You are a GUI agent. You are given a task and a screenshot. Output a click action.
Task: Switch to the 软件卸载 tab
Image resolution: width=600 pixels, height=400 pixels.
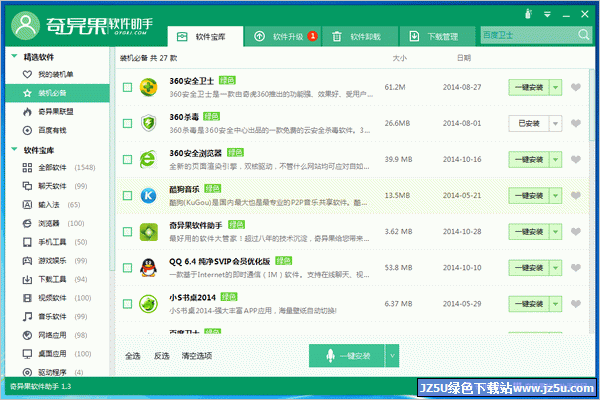tap(360, 37)
